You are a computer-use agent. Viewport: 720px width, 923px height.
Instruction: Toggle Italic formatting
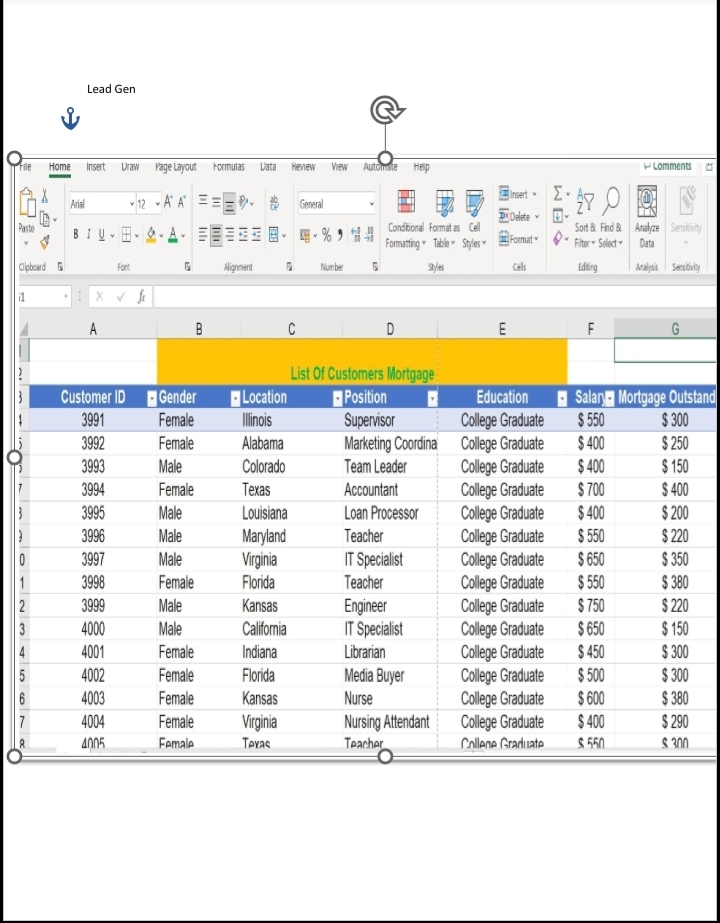88,235
